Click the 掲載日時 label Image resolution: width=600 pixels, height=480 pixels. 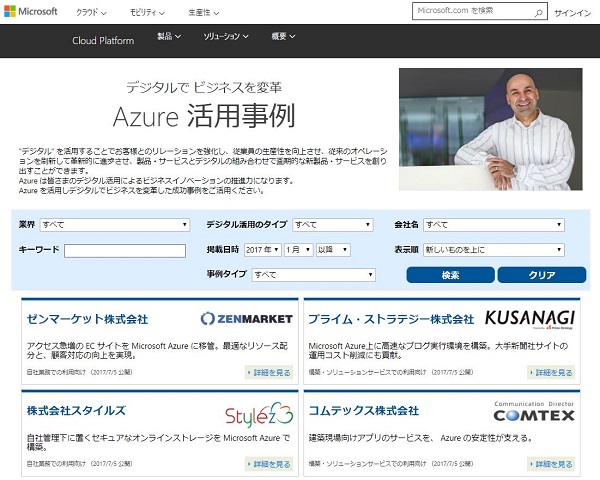(x=223, y=250)
